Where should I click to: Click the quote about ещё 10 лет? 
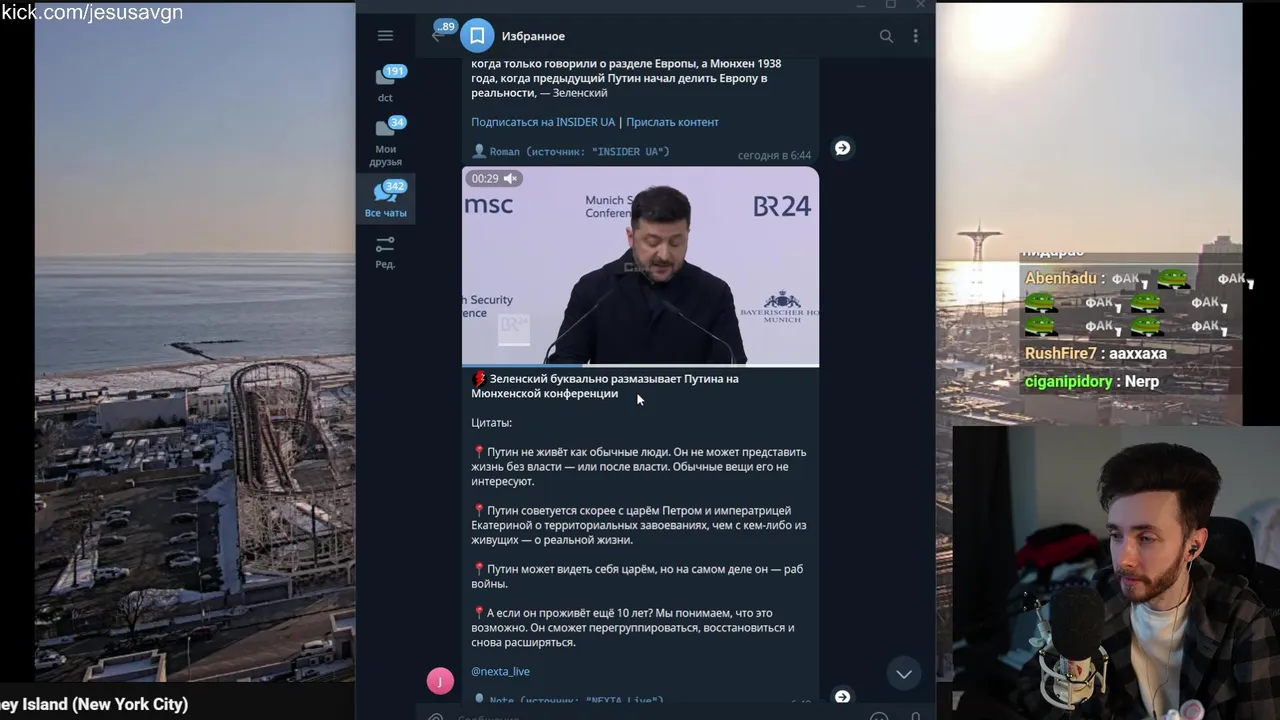633,628
